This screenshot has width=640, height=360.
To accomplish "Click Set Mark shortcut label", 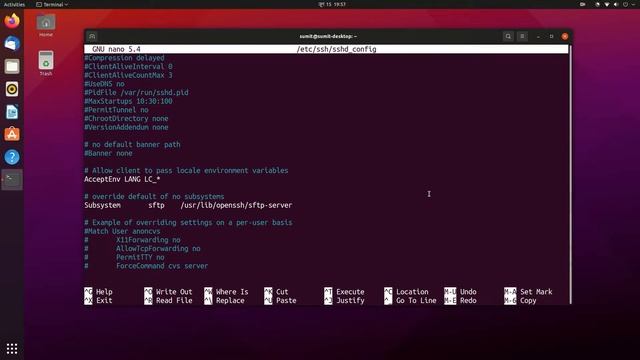I will coord(536,292).
